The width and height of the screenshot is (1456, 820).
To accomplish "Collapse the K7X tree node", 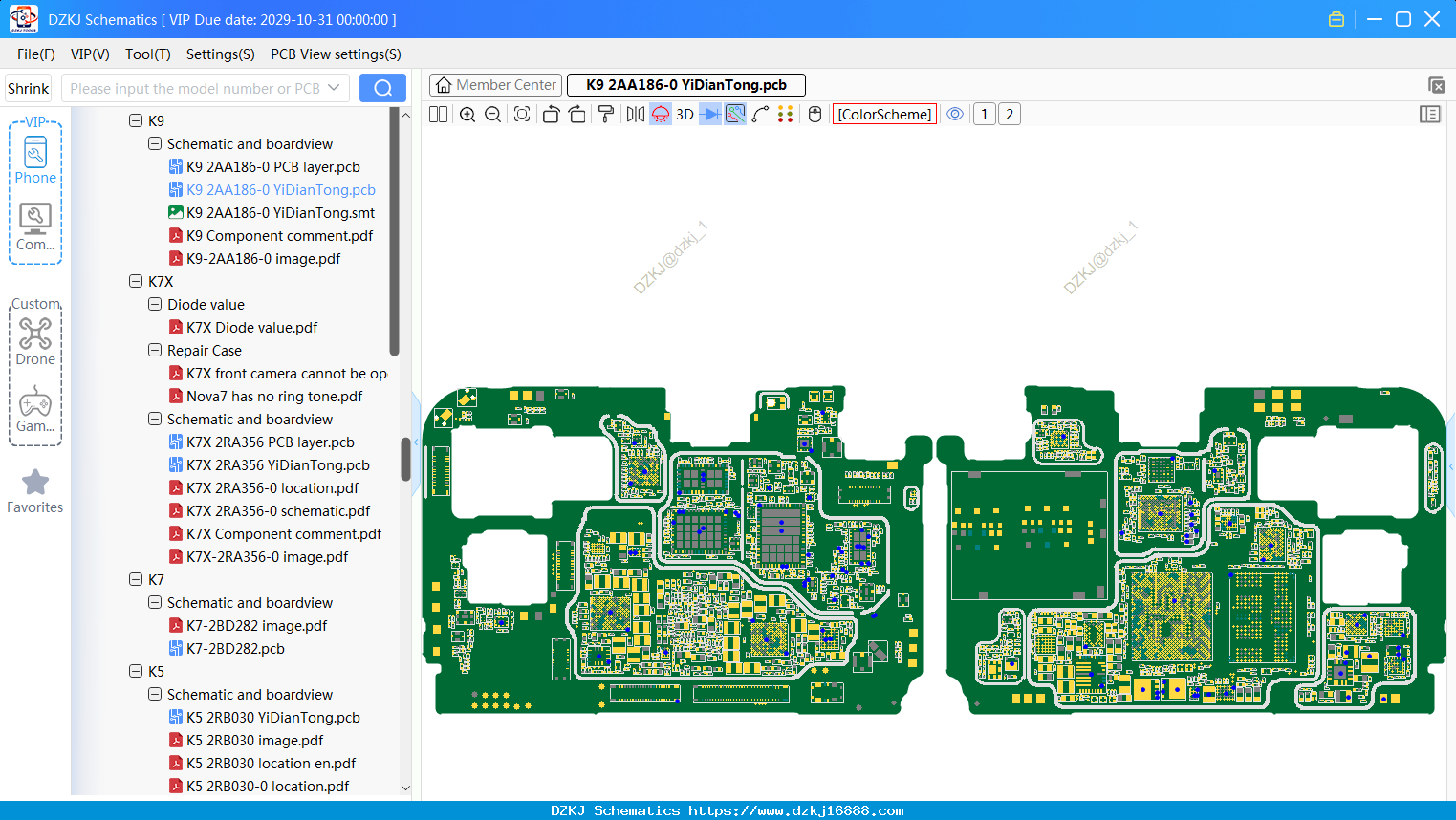I will click(x=136, y=282).
